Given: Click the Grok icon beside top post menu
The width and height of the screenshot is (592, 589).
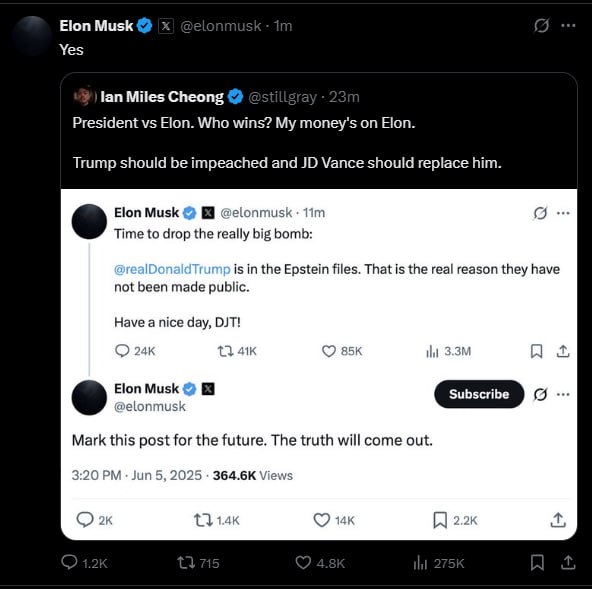Looking at the screenshot, I should pyautogui.click(x=541, y=26).
